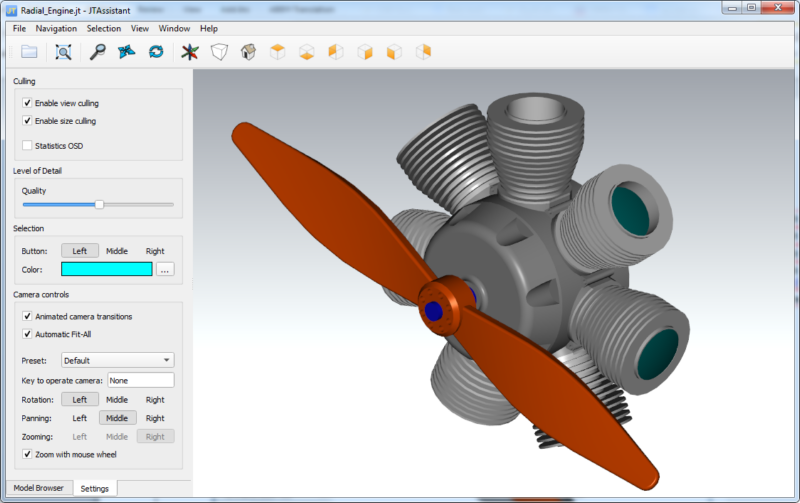This screenshot has height=503, width=800.
Task: Open the Selection menu
Action: [x=104, y=29]
